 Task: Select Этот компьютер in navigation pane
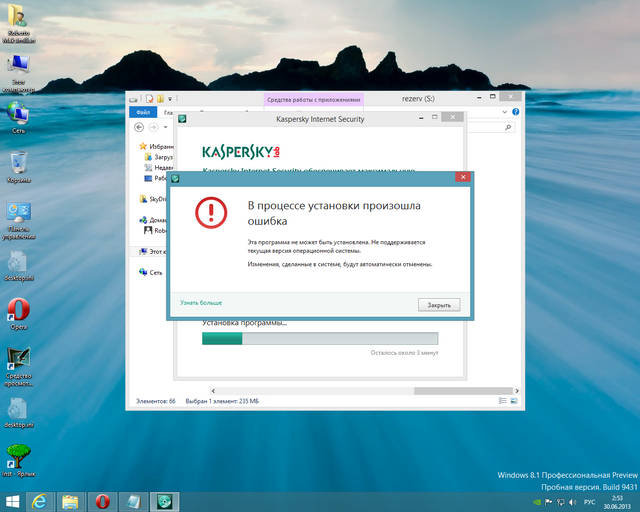tap(153, 252)
